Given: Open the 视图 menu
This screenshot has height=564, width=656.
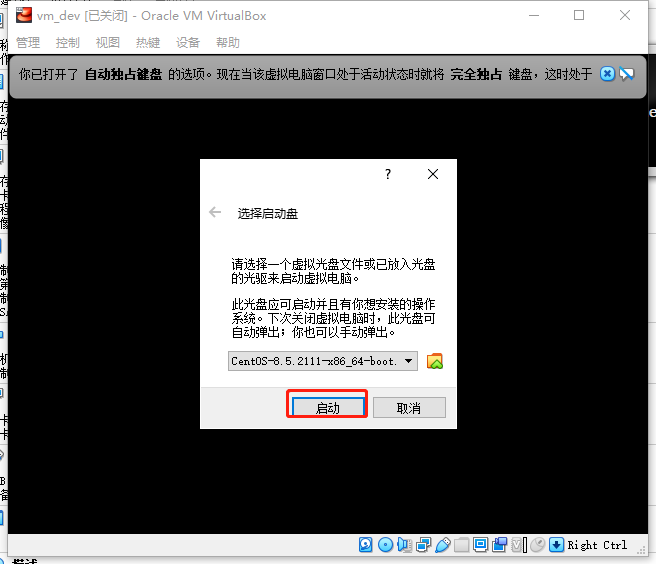Looking at the screenshot, I should (x=108, y=42).
